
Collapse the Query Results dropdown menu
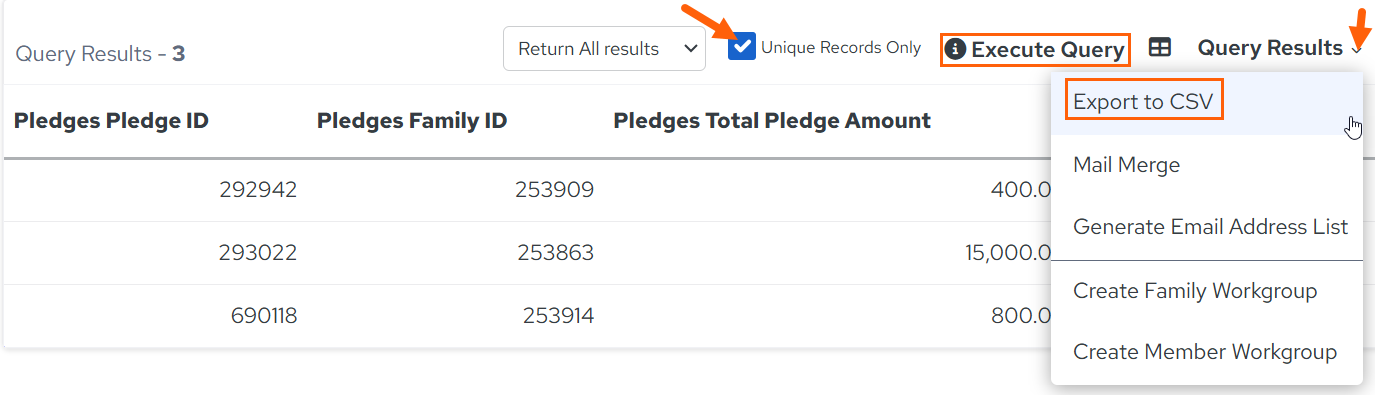(x=1281, y=47)
